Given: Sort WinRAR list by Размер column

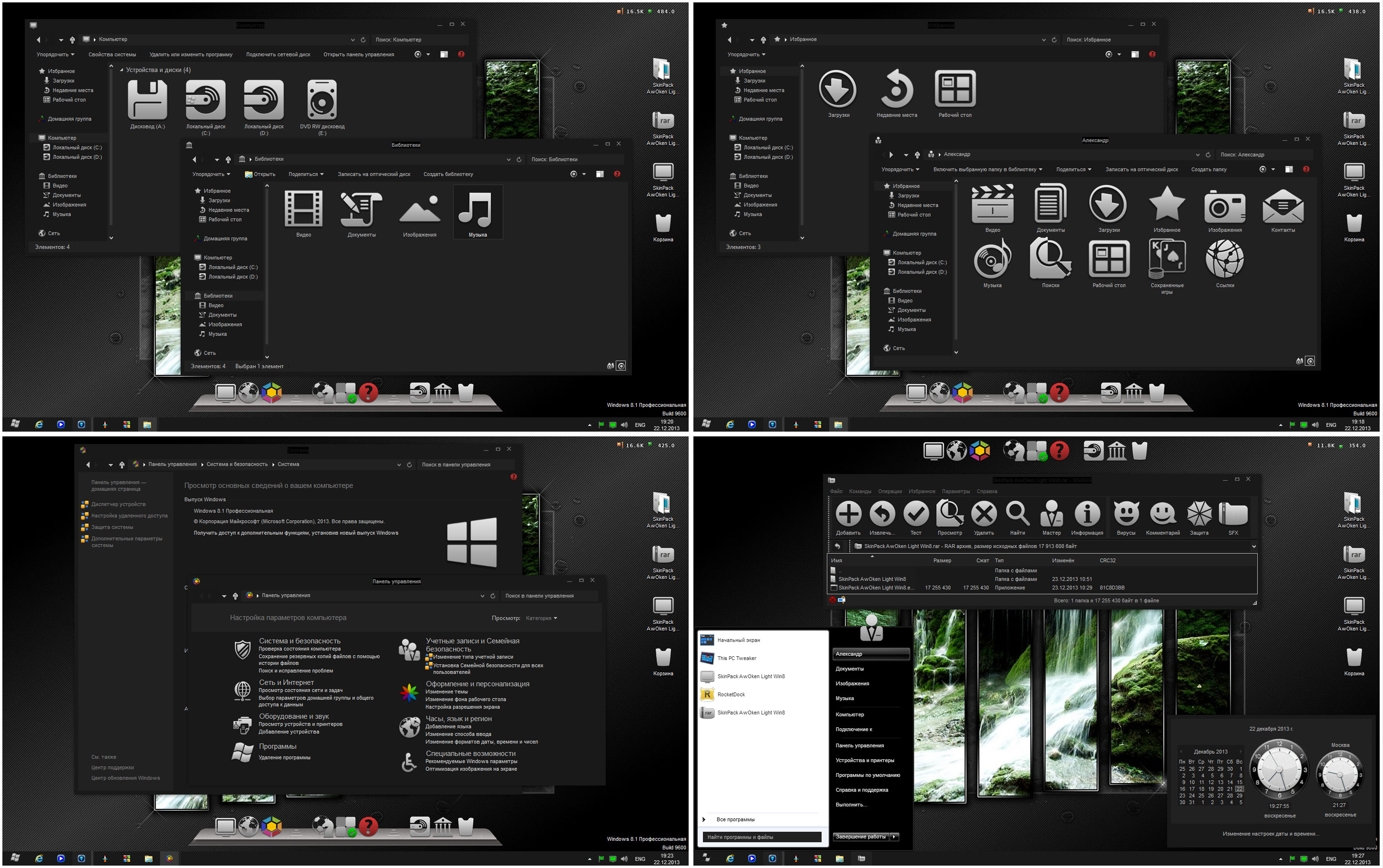Looking at the screenshot, I should (x=942, y=560).
